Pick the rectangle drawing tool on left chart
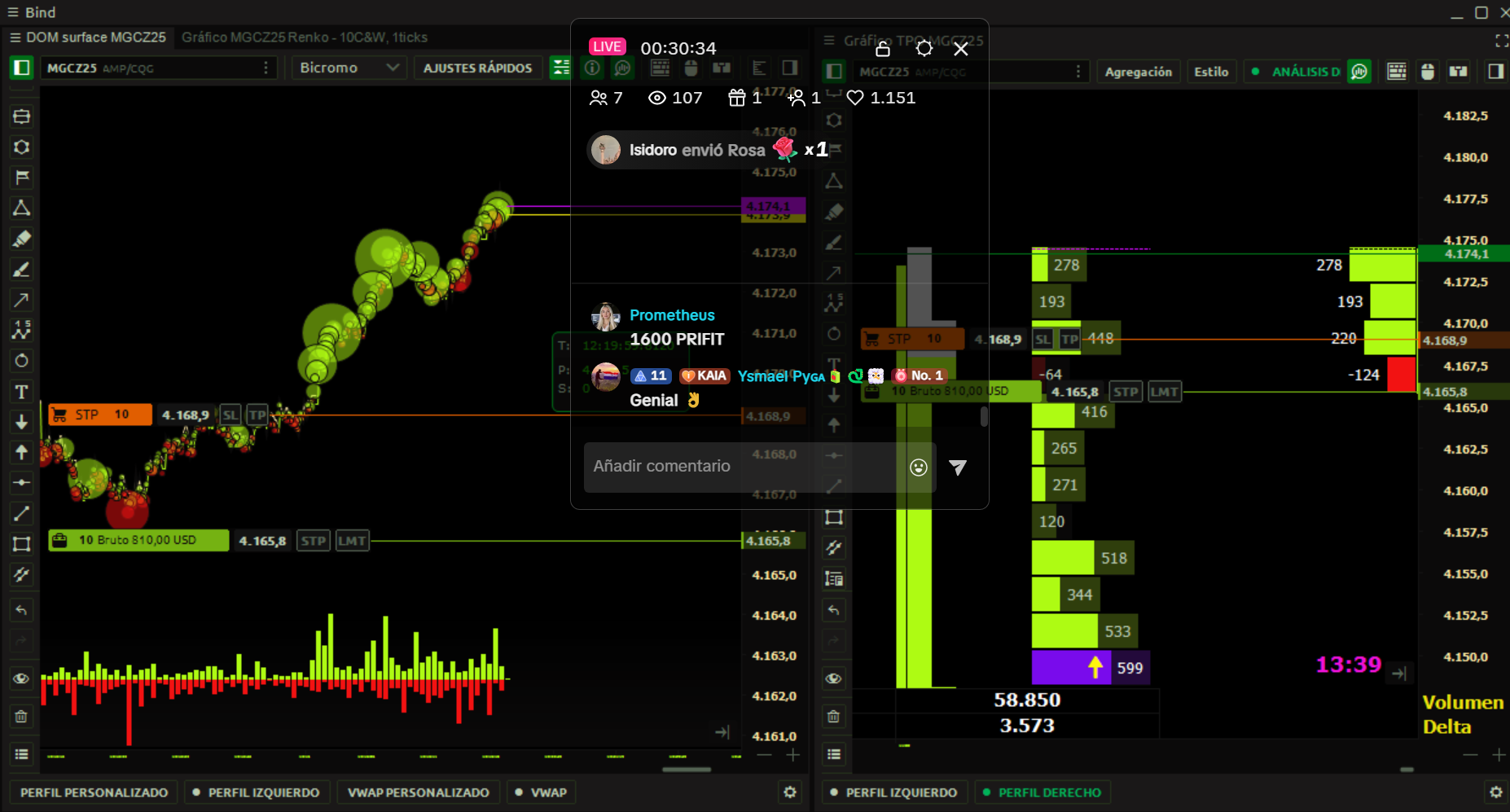Image resolution: width=1510 pixels, height=812 pixels. click(x=21, y=544)
